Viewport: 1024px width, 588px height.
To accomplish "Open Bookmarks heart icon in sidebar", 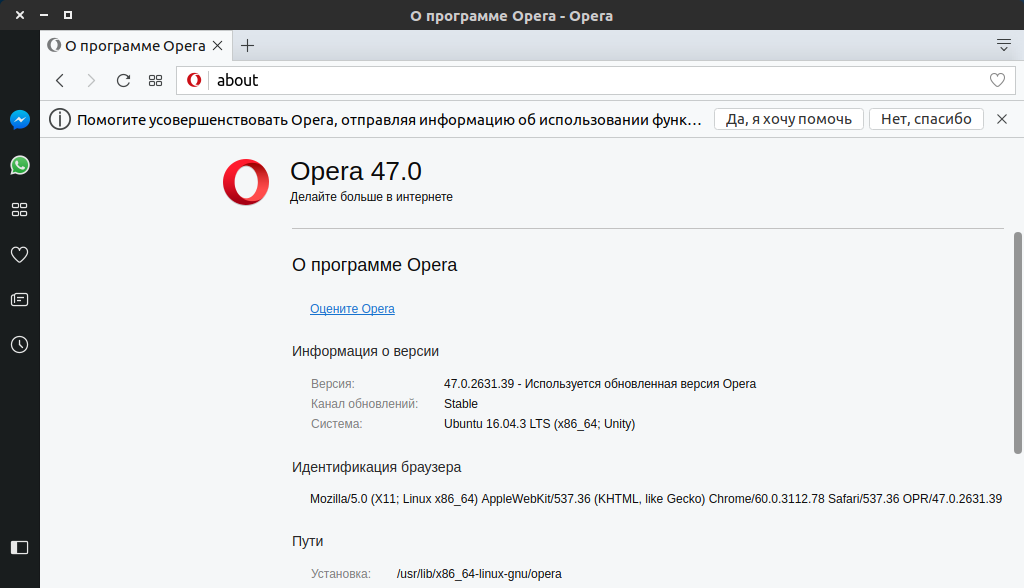I will click(x=20, y=254).
